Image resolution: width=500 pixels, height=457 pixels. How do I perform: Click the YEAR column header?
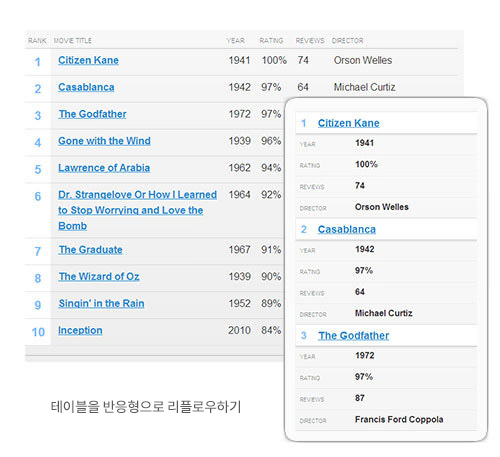[x=236, y=41]
